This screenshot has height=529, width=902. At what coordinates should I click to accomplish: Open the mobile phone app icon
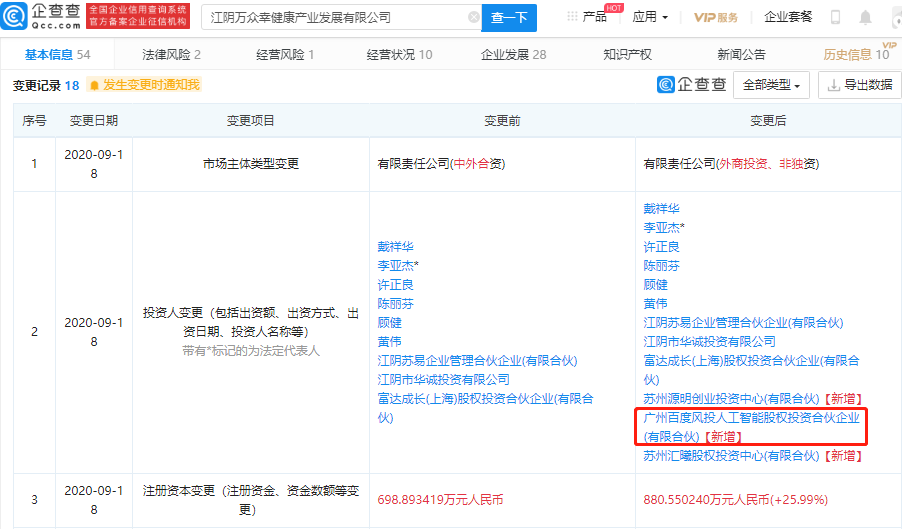pos(835,17)
